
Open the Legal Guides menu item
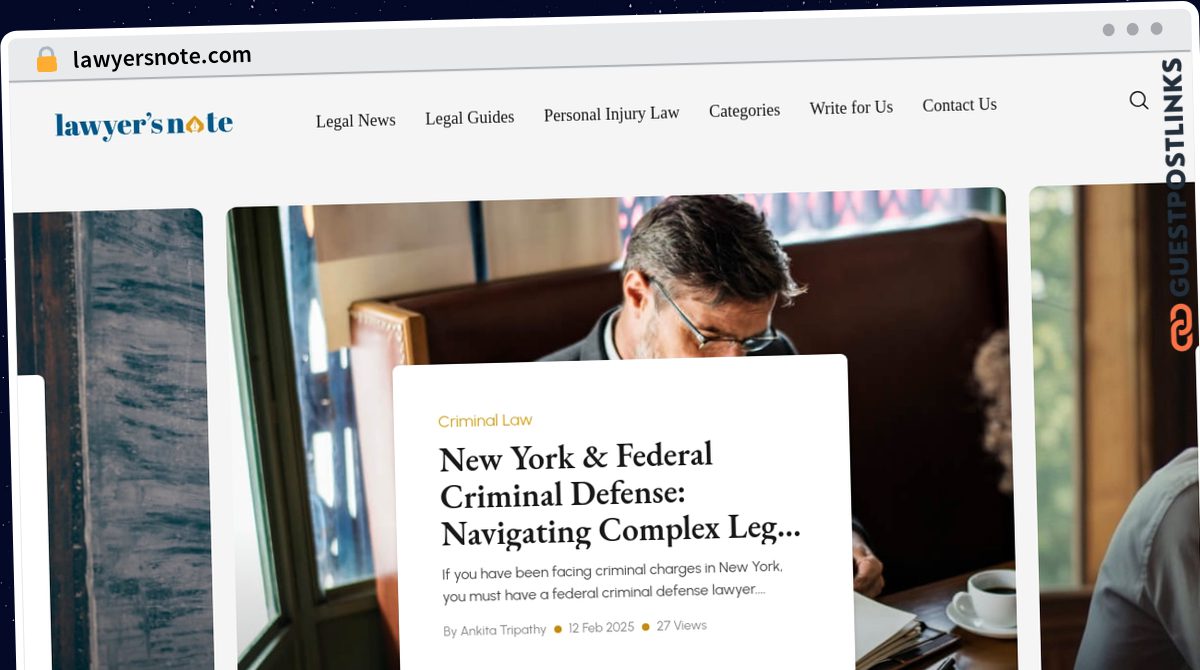click(x=469, y=118)
